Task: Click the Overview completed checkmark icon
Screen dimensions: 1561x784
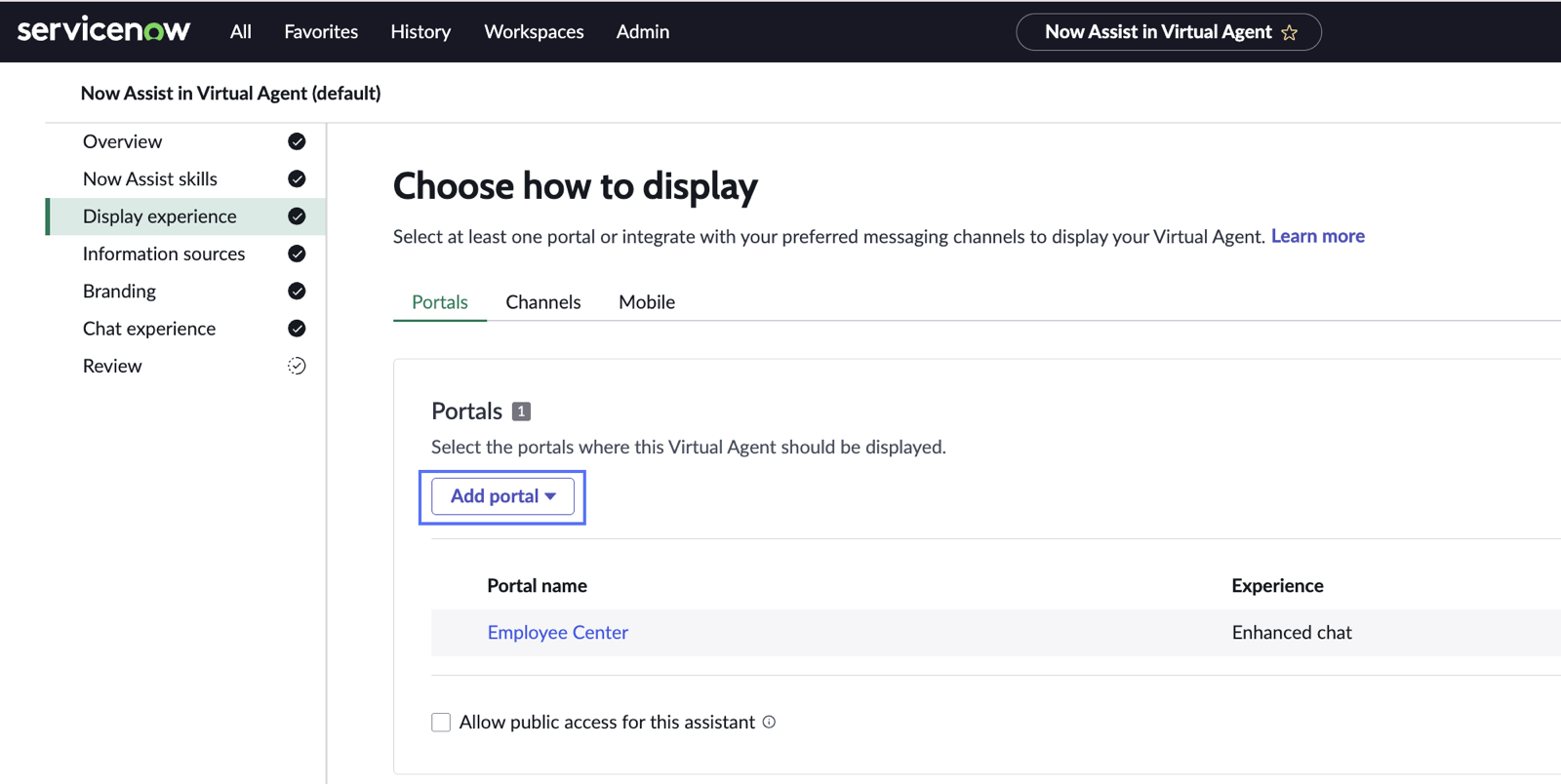Action: [x=297, y=141]
